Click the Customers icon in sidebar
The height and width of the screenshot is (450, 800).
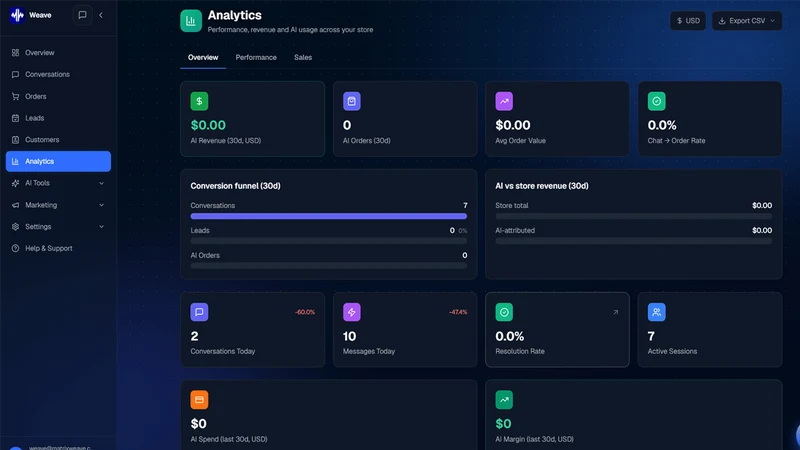[15, 140]
